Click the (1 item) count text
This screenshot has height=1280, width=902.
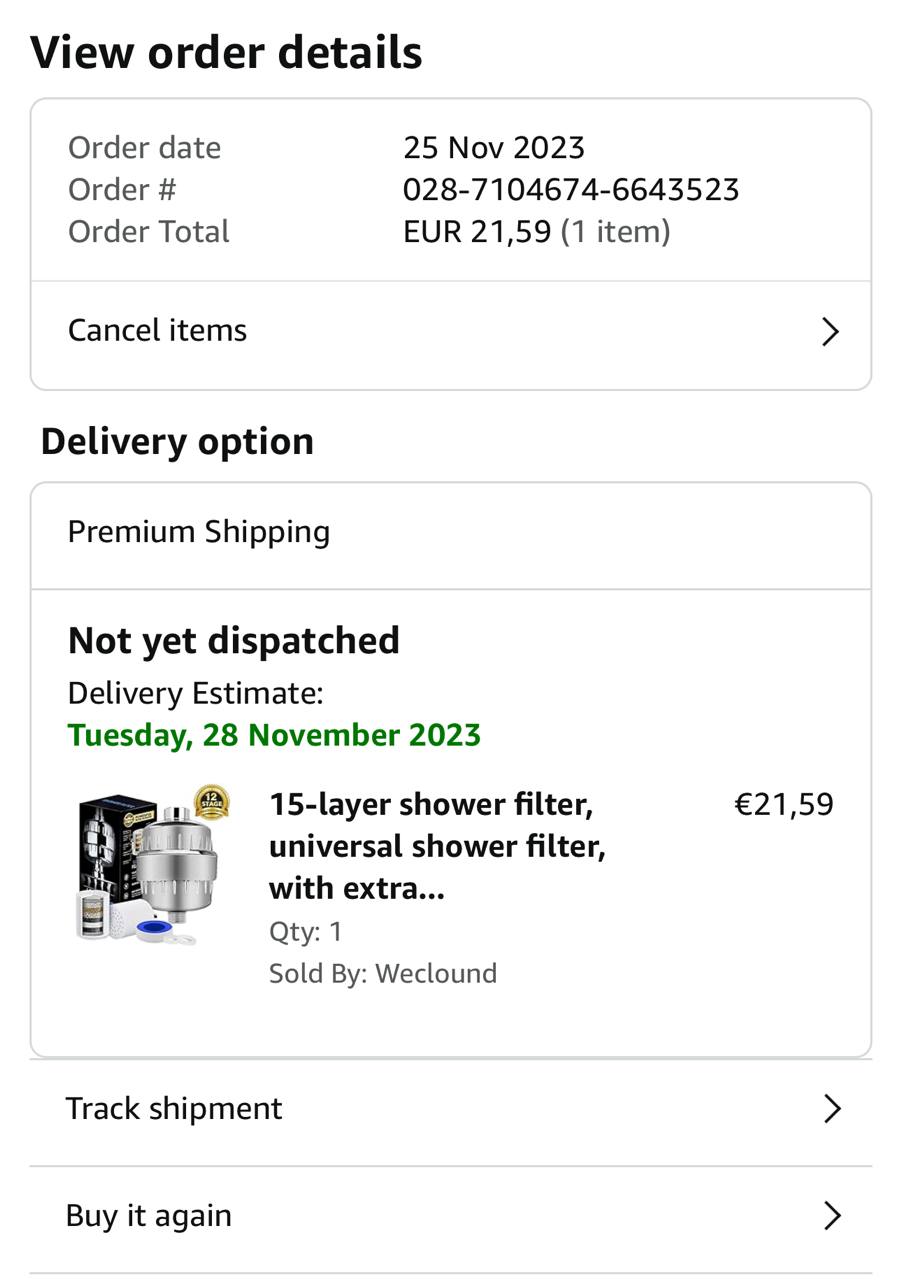(615, 231)
